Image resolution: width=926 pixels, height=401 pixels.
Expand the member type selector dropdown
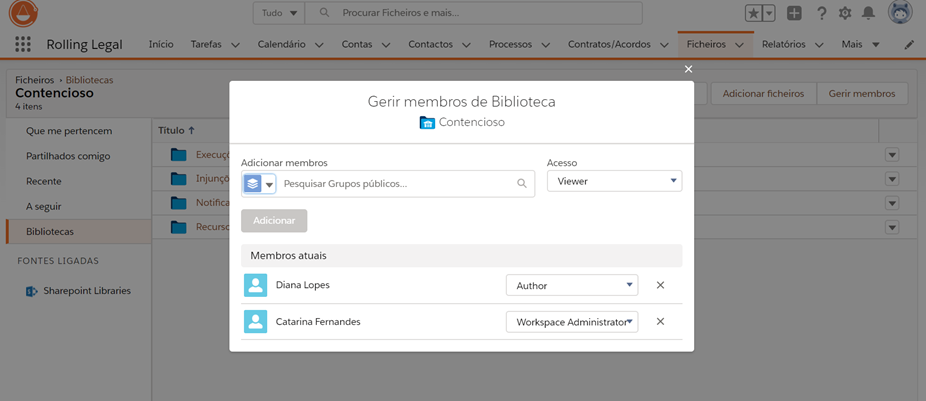[259, 184]
